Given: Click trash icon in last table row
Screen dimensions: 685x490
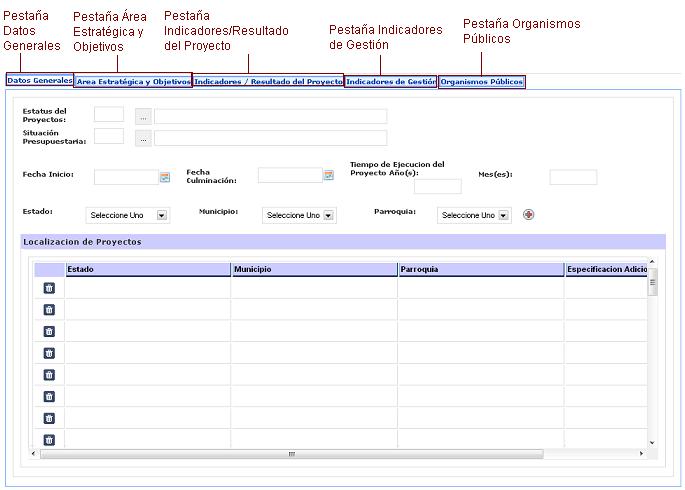Looking at the screenshot, I should click(x=49, y=440).
